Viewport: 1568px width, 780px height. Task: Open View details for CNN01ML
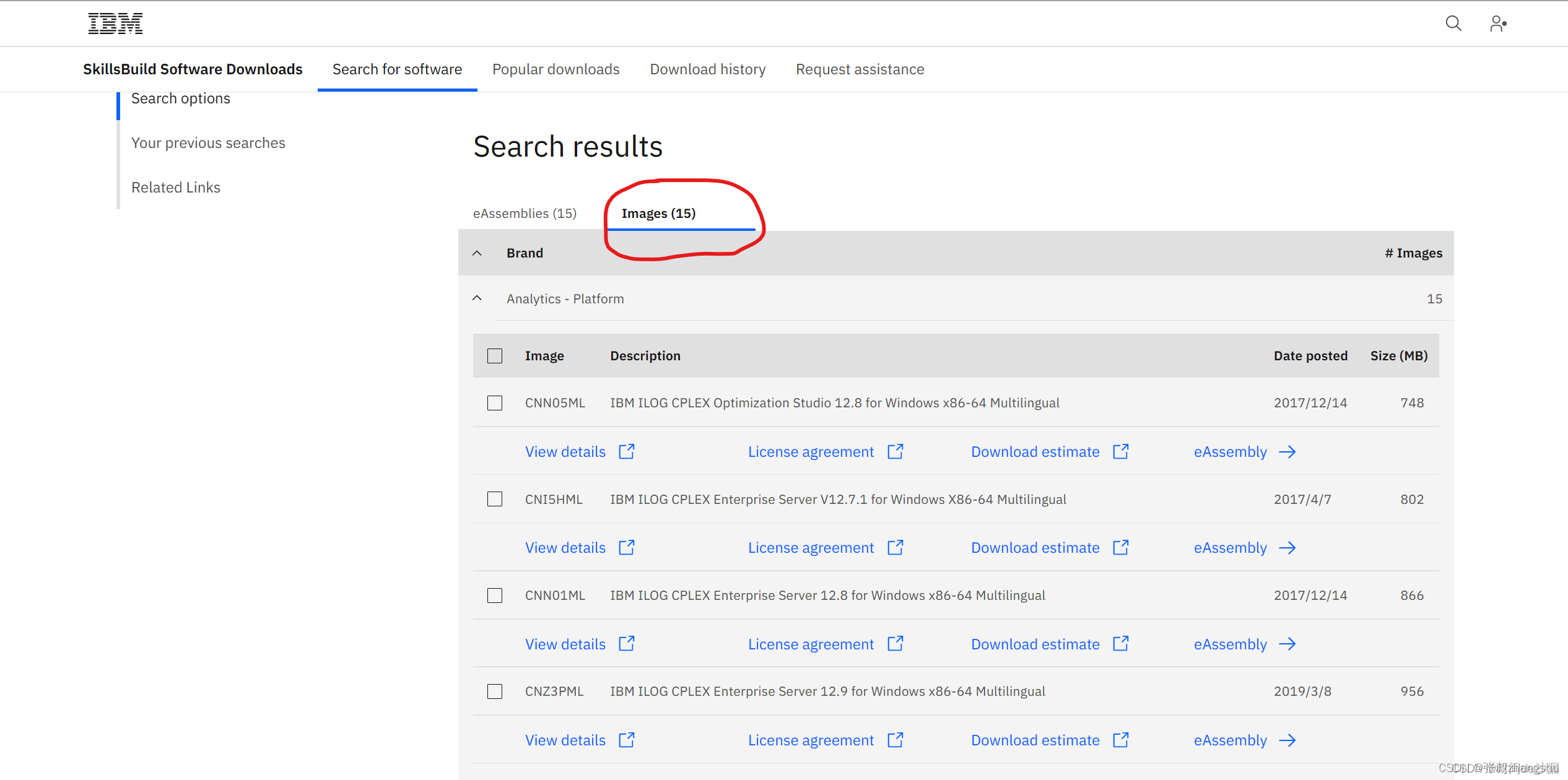[565, 644]
